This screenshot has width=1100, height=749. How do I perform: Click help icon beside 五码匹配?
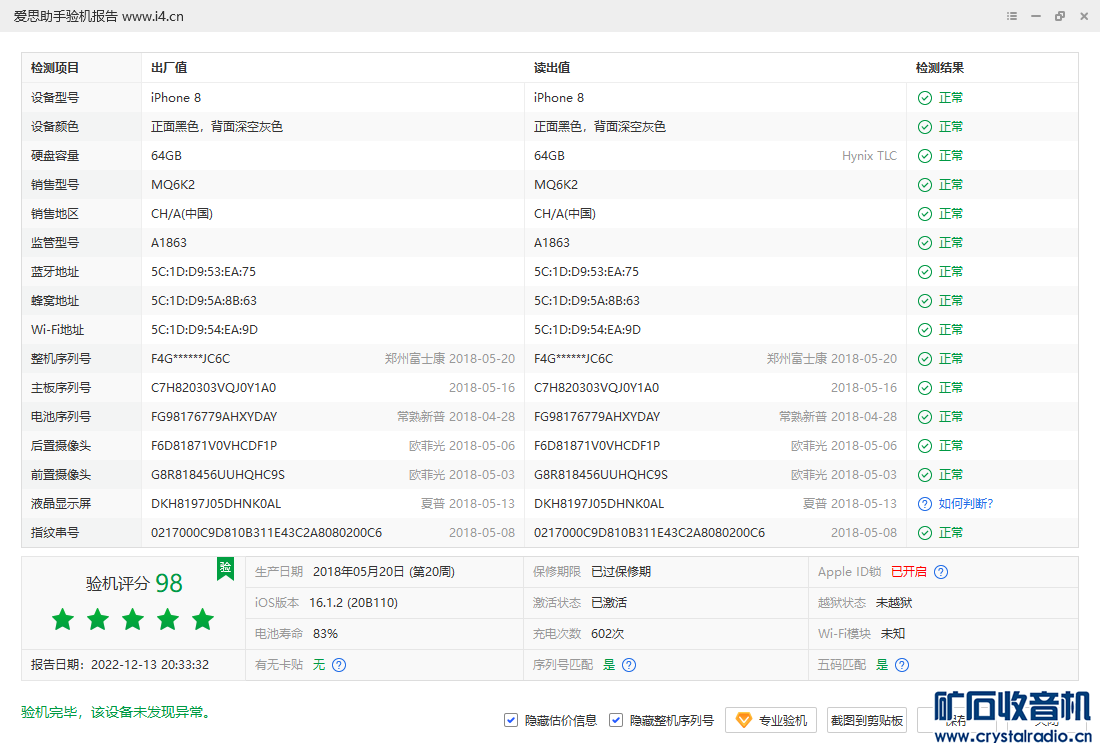click(902, 665)
